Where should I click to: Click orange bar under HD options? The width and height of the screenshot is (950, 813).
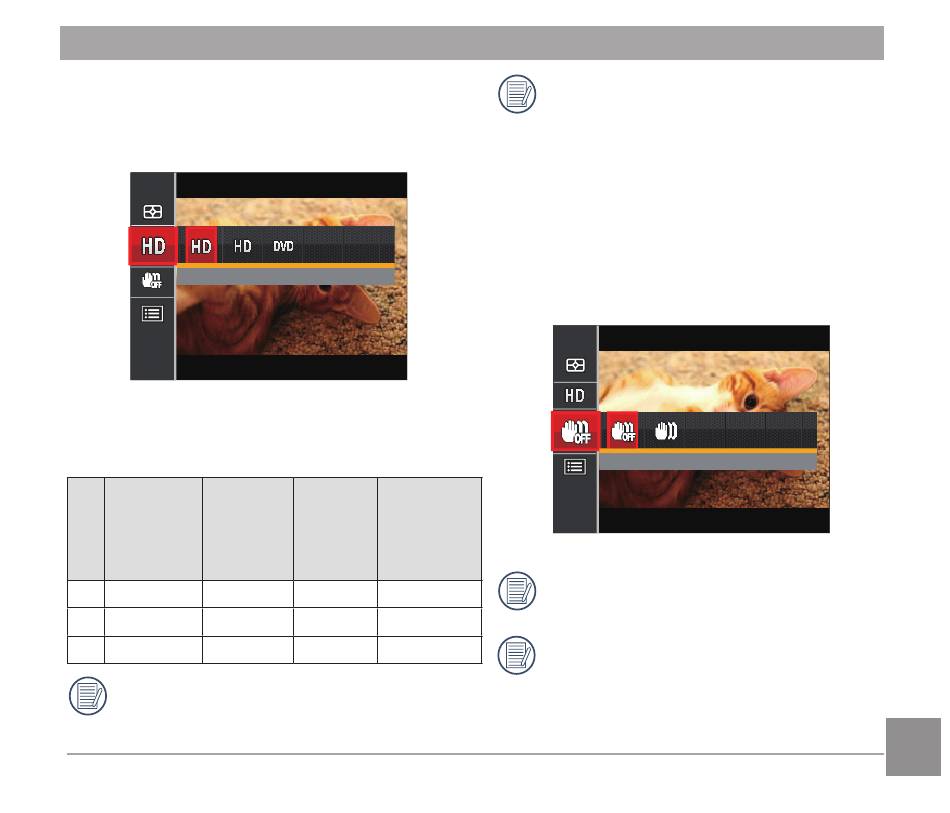pos(285,266)
